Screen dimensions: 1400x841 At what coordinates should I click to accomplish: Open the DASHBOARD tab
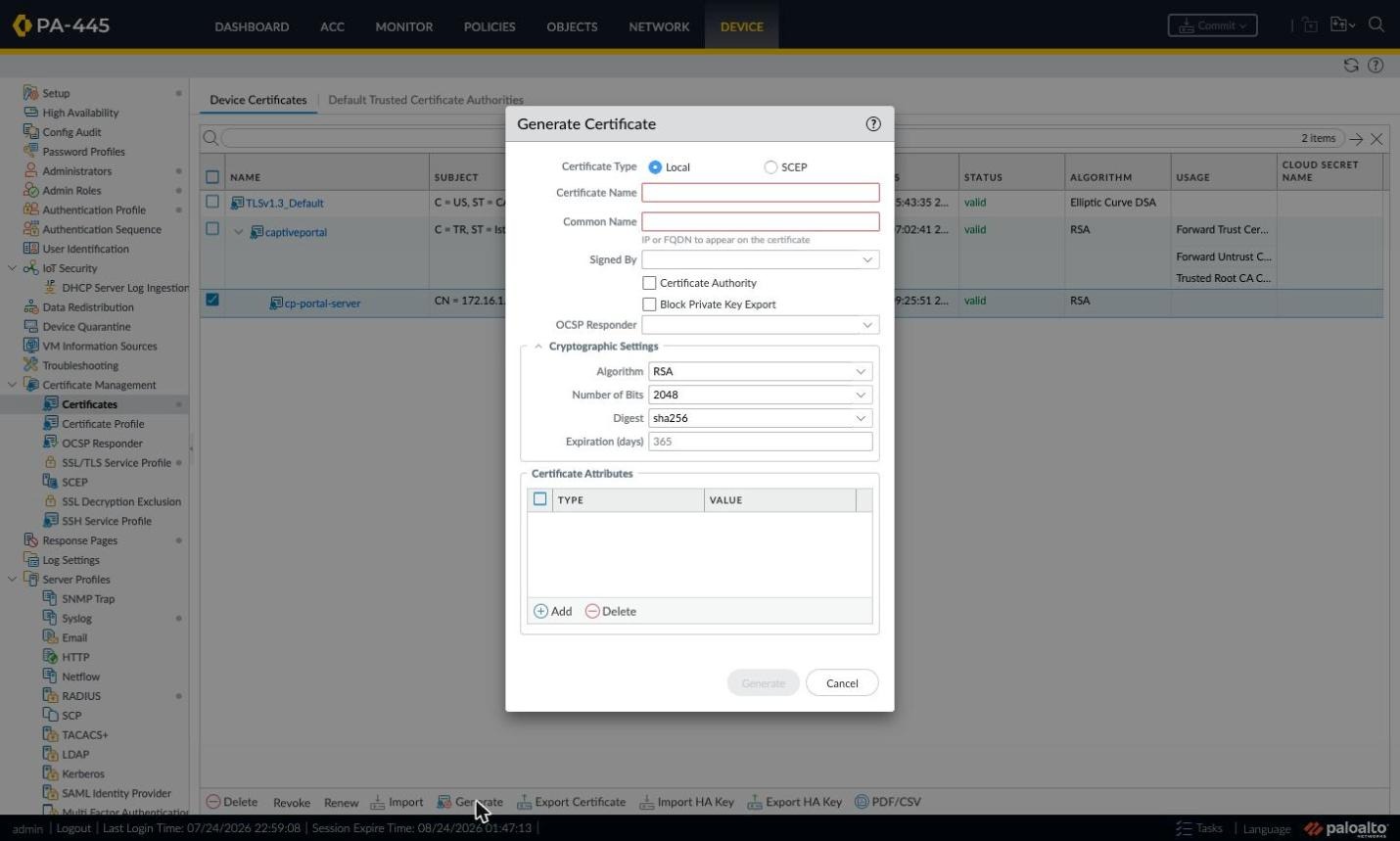[x=252, y=26]
